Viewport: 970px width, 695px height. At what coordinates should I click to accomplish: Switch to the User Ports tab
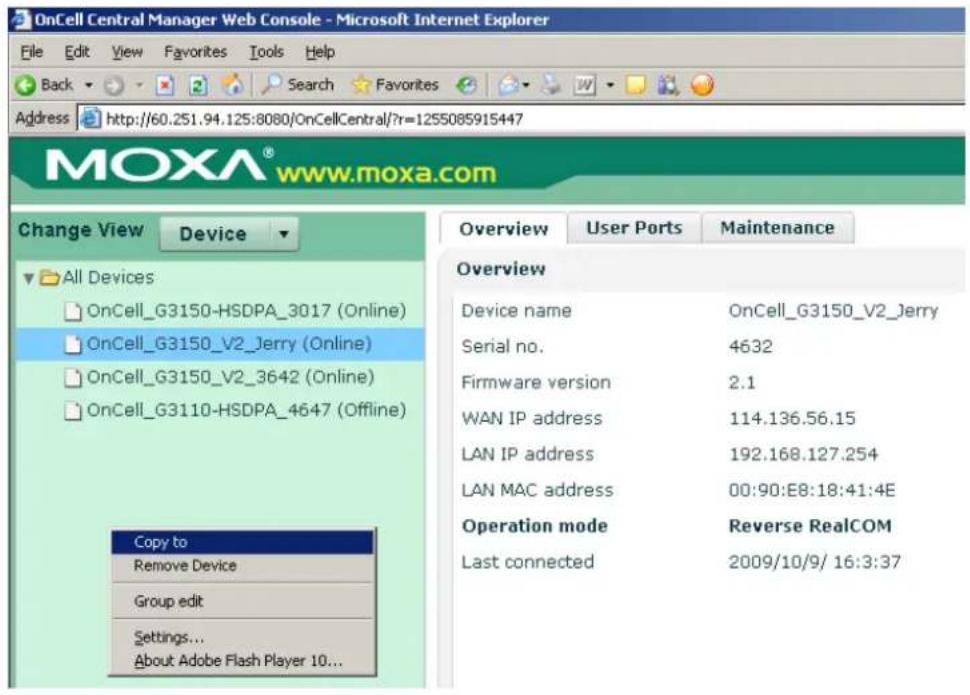point(634,228)
